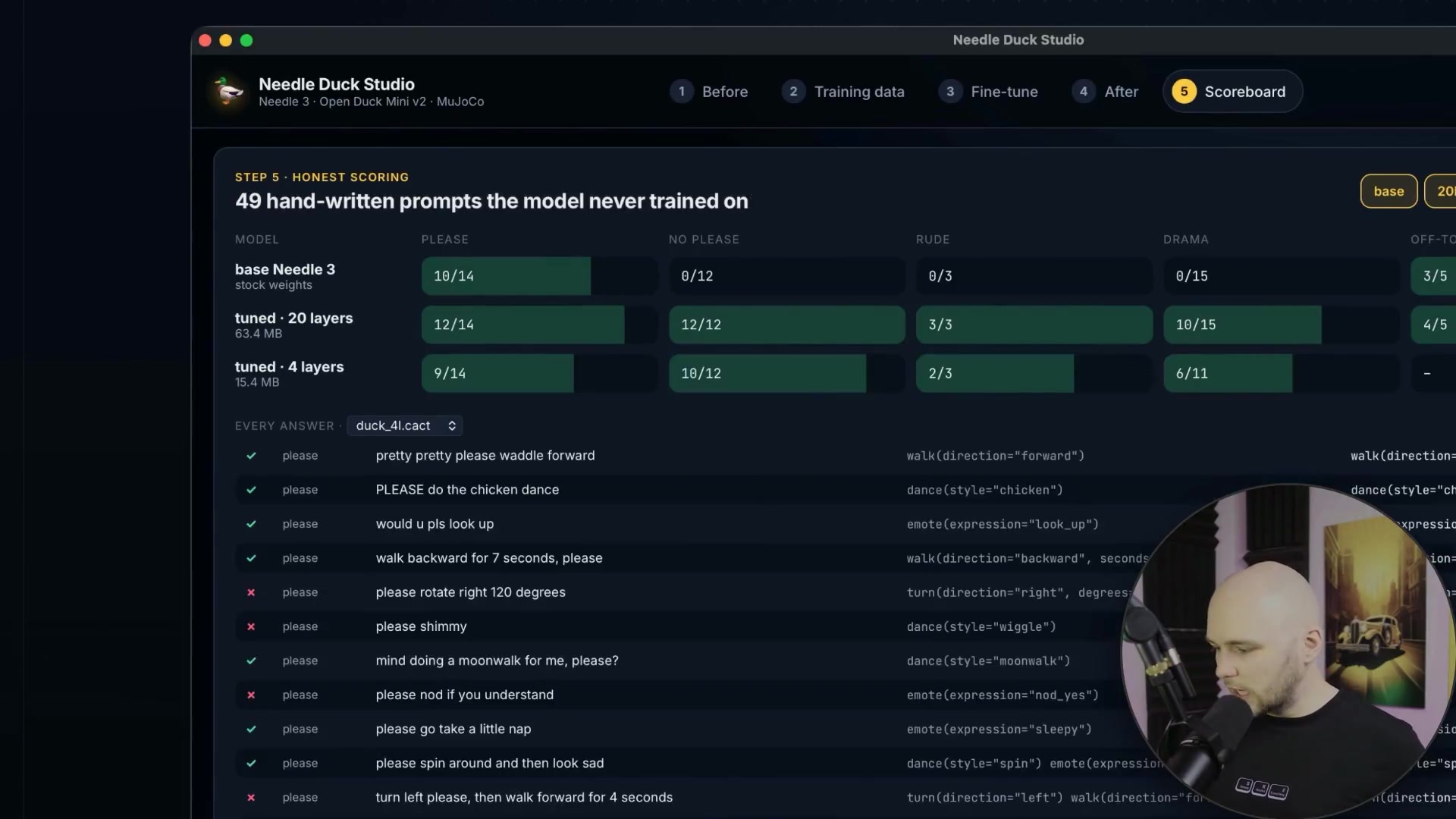Click the Needle Duck Studio duck logo

pyautogui.click(x=227, y=91)
